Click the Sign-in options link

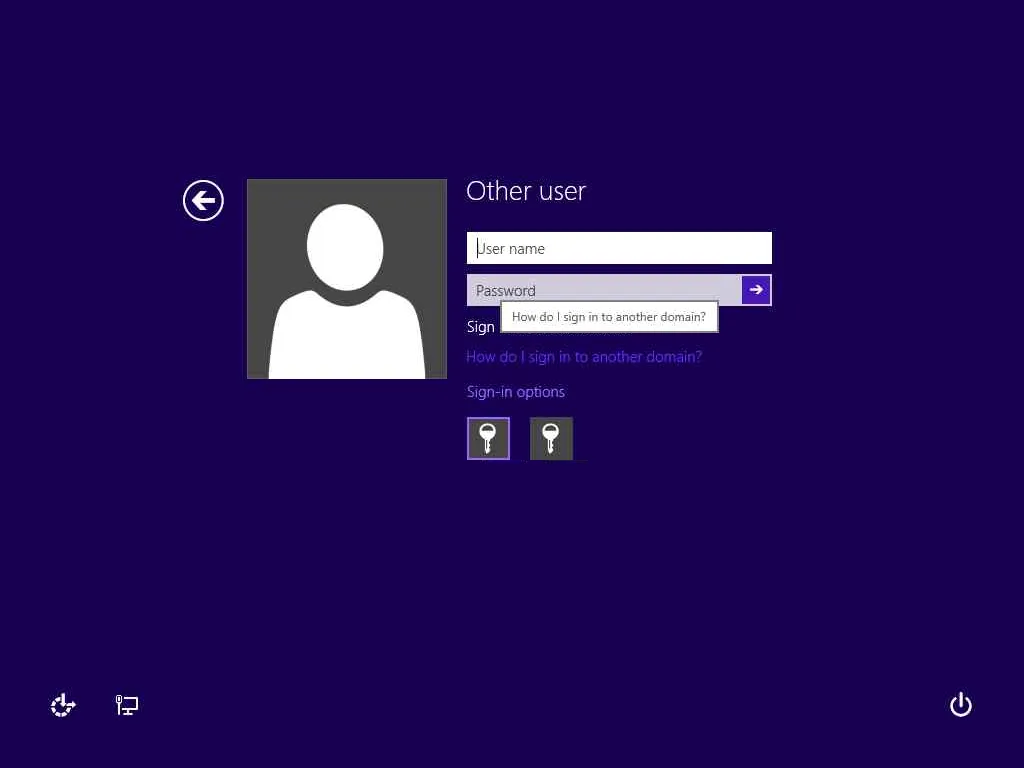(x=515, y=392)
